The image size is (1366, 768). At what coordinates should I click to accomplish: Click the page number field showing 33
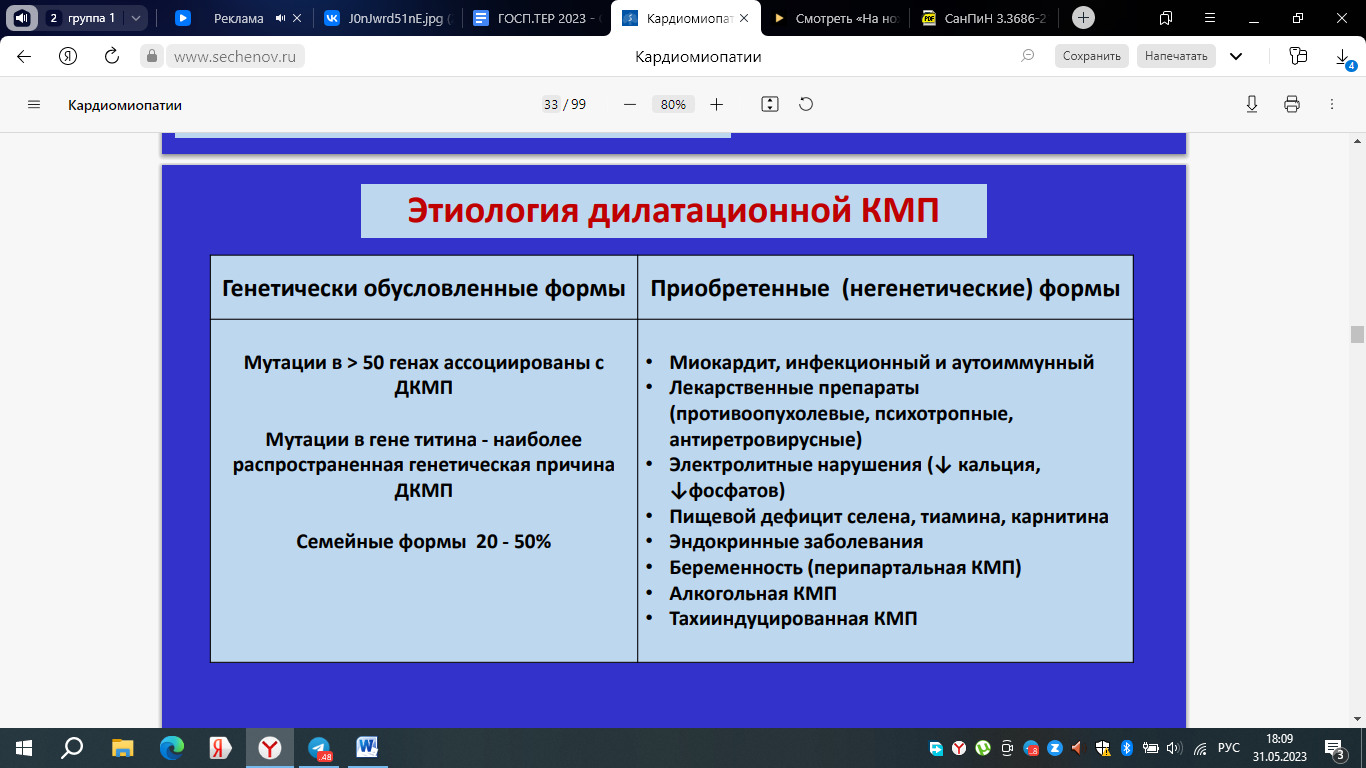[x=550, y=104]
